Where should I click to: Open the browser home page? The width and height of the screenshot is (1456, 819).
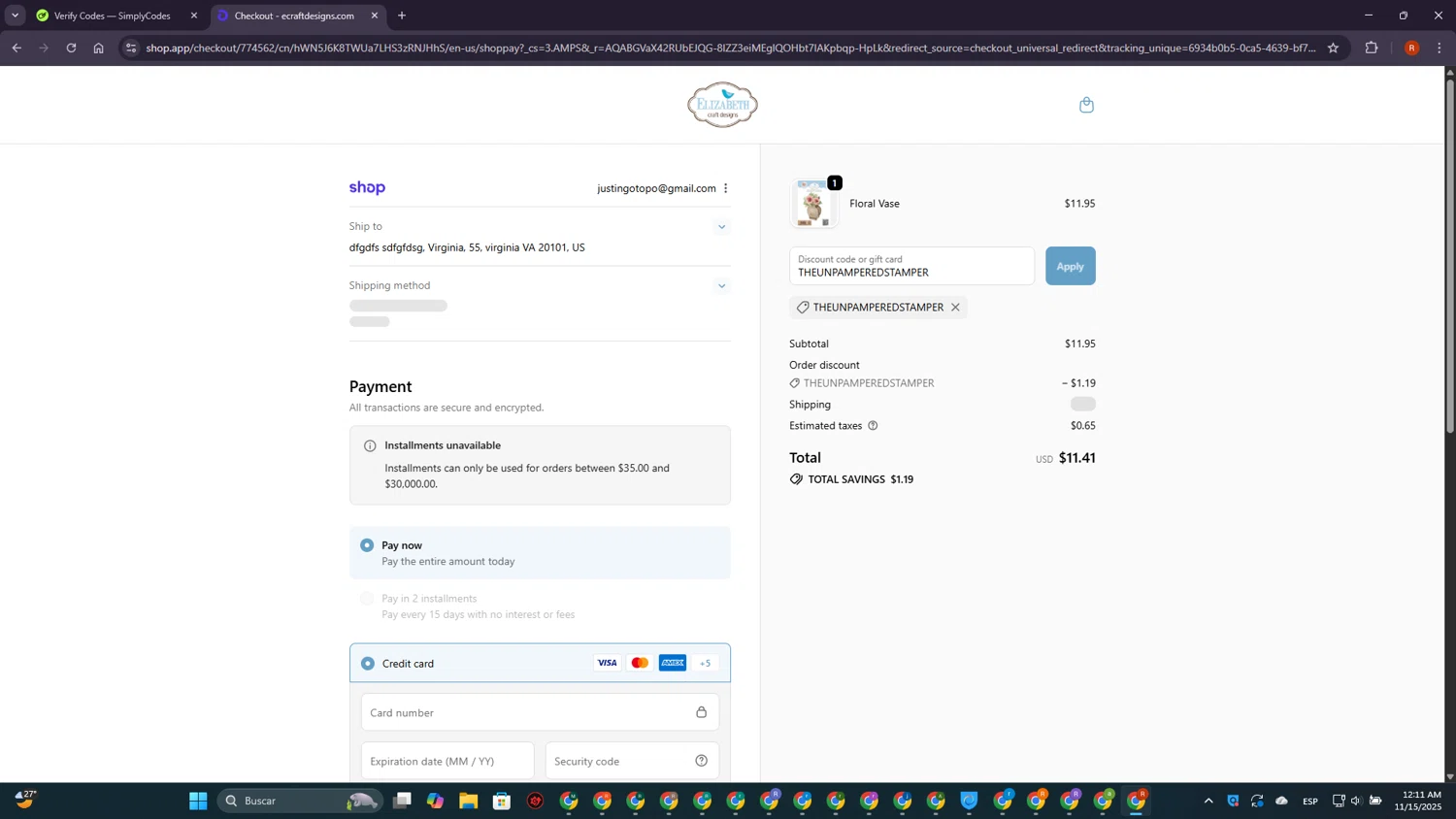[98, 48]
